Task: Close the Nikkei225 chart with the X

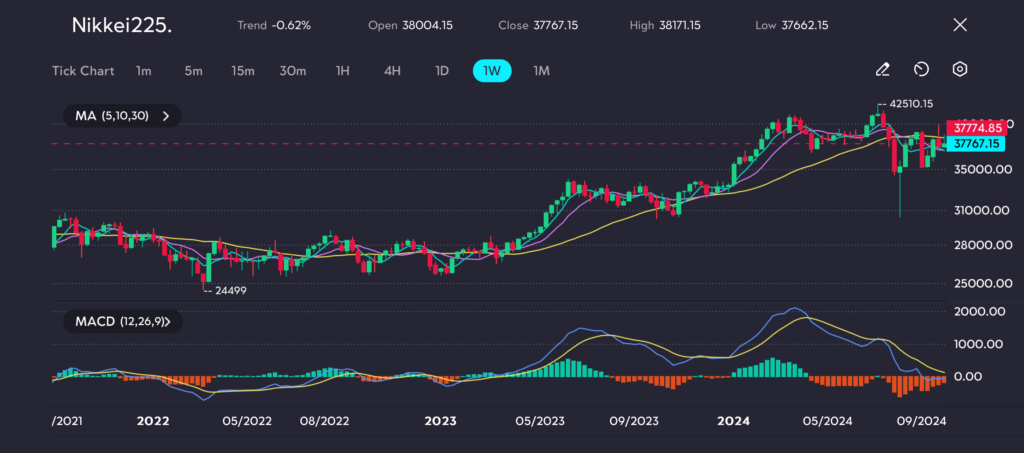Action: (960, 25)
